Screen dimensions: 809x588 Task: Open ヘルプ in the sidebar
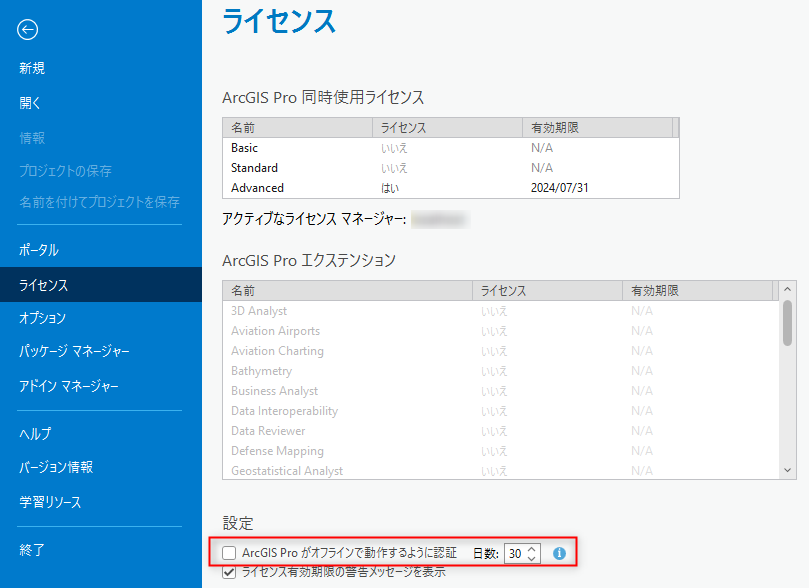click(35, 434)
